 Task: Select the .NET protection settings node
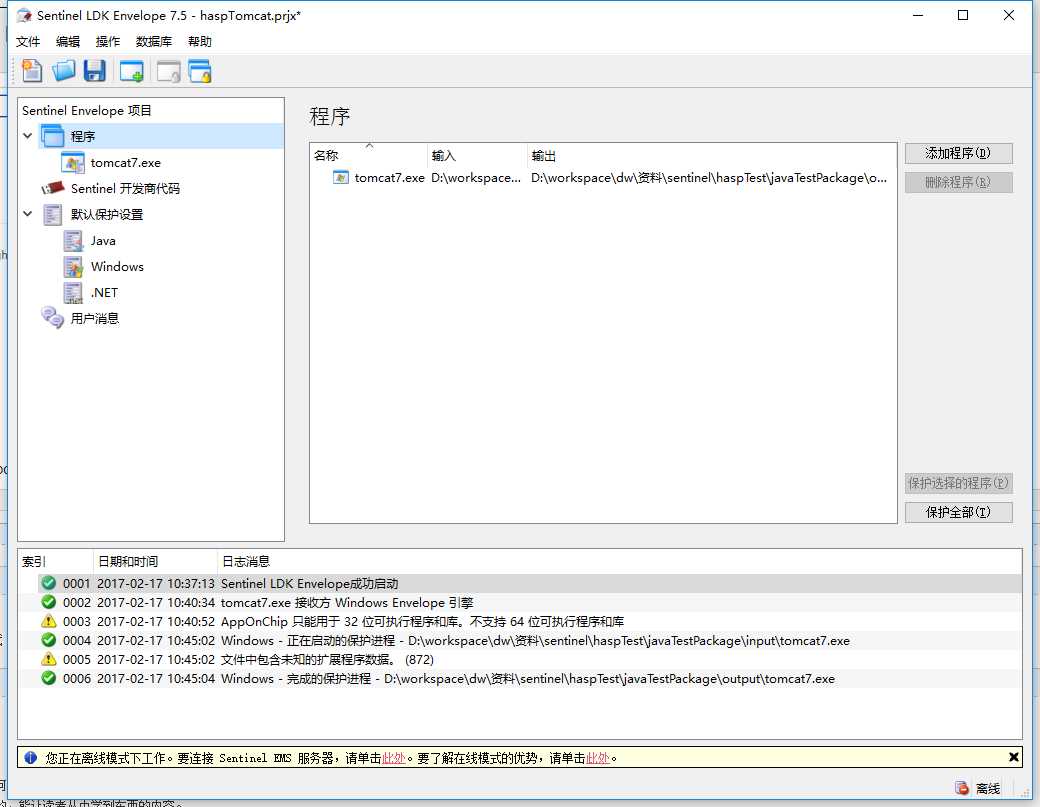click(104, 292)
